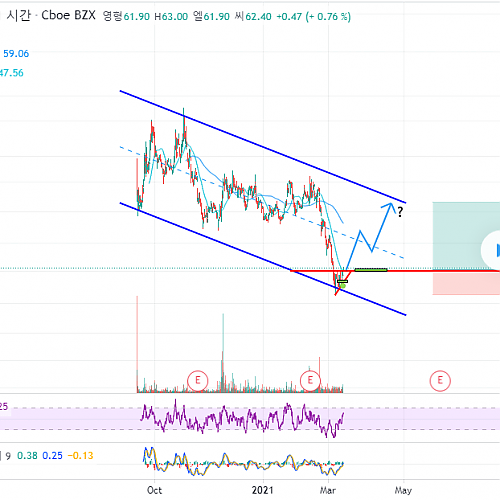
Task: Click the Oct label on time axis
Action: (154, 490)
